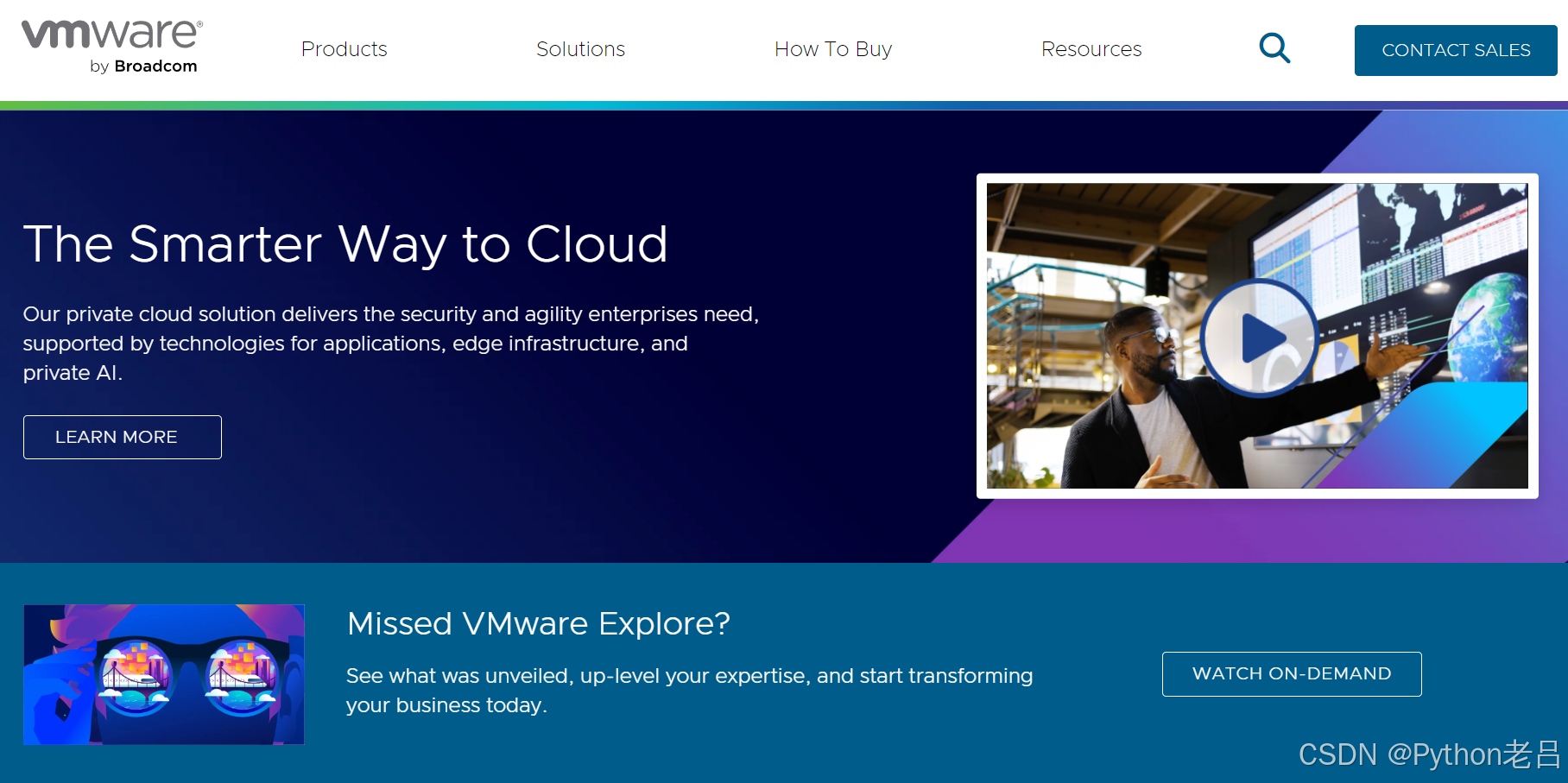
Task: Click the "See what was unveiled" description text
Action: 689,691
